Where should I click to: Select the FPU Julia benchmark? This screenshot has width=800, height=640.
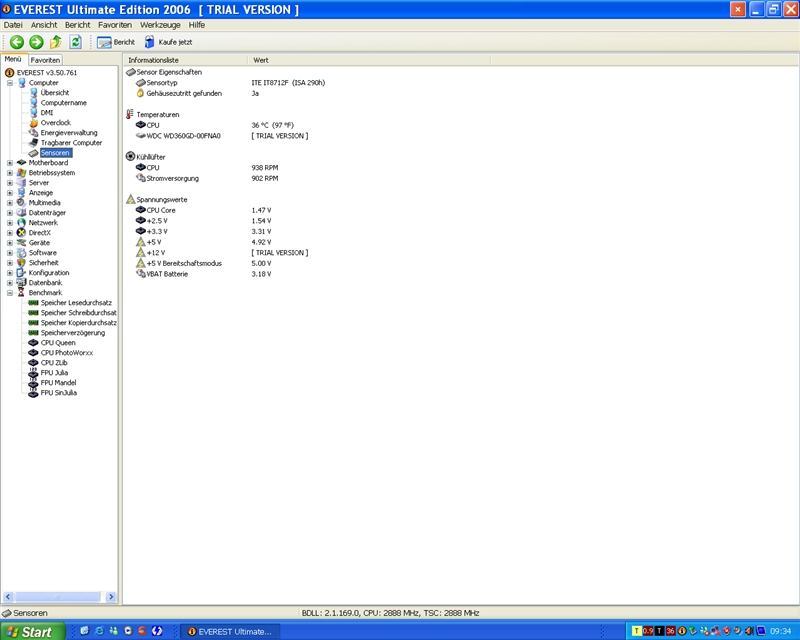click(54, 373)
